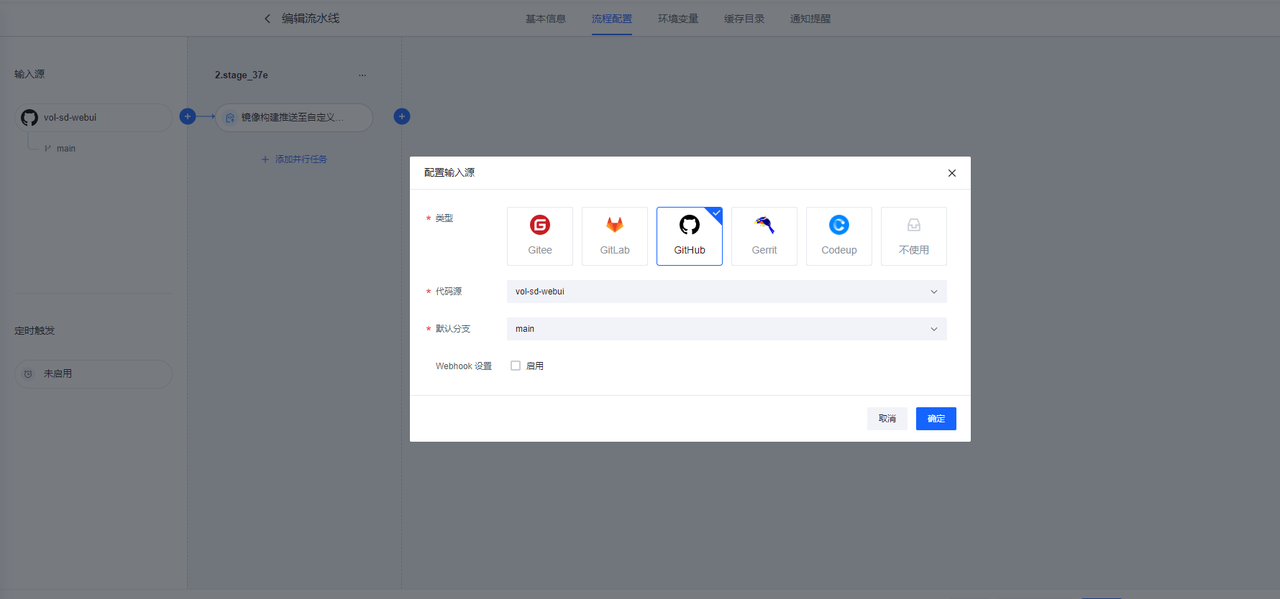Close the 配置输入源 dialog with X
This screenshot has width=1280, height=599.
(x=952, y=173)
